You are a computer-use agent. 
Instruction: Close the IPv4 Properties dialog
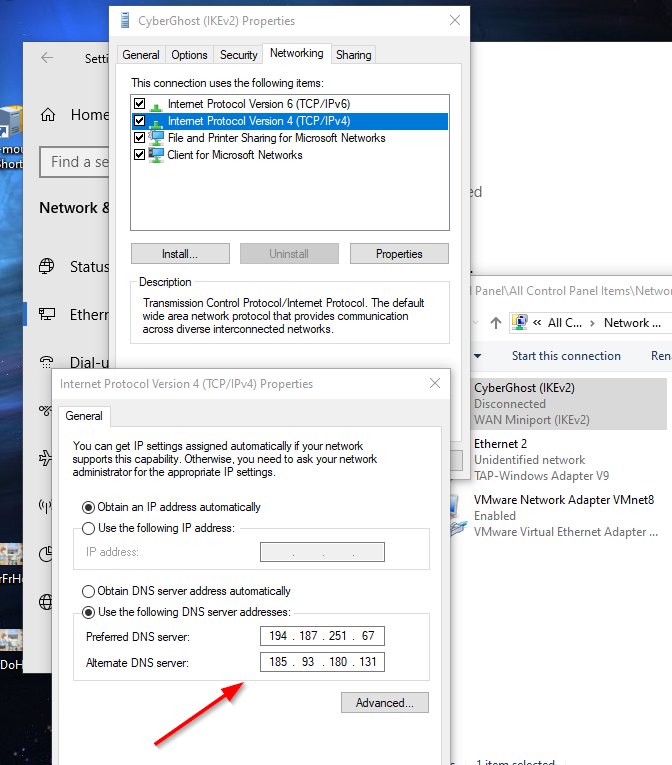[x=435, y=383]
